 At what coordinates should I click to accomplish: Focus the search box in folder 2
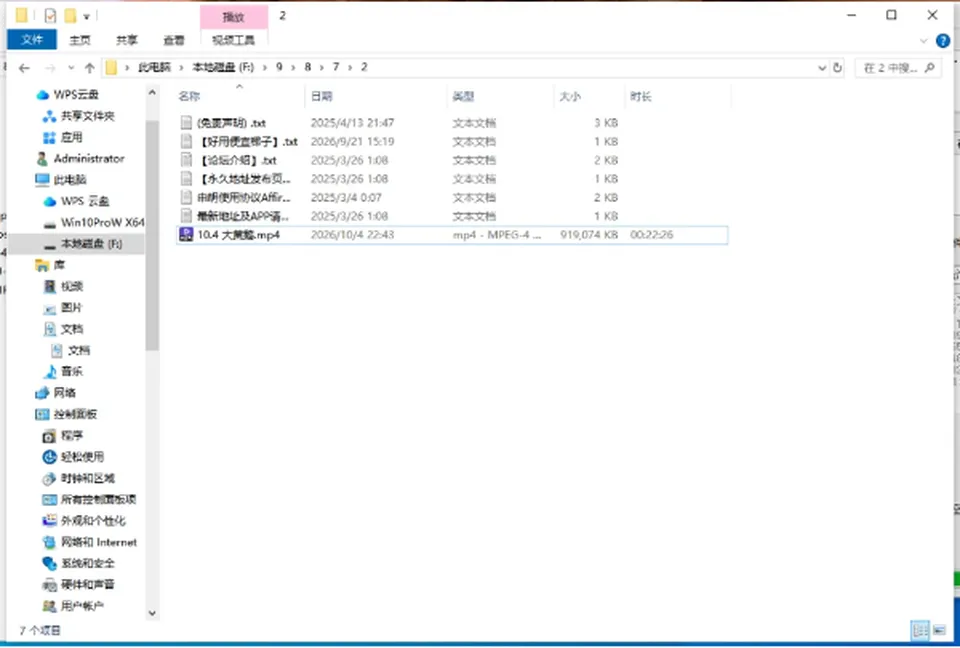click(x=898, y=68)
